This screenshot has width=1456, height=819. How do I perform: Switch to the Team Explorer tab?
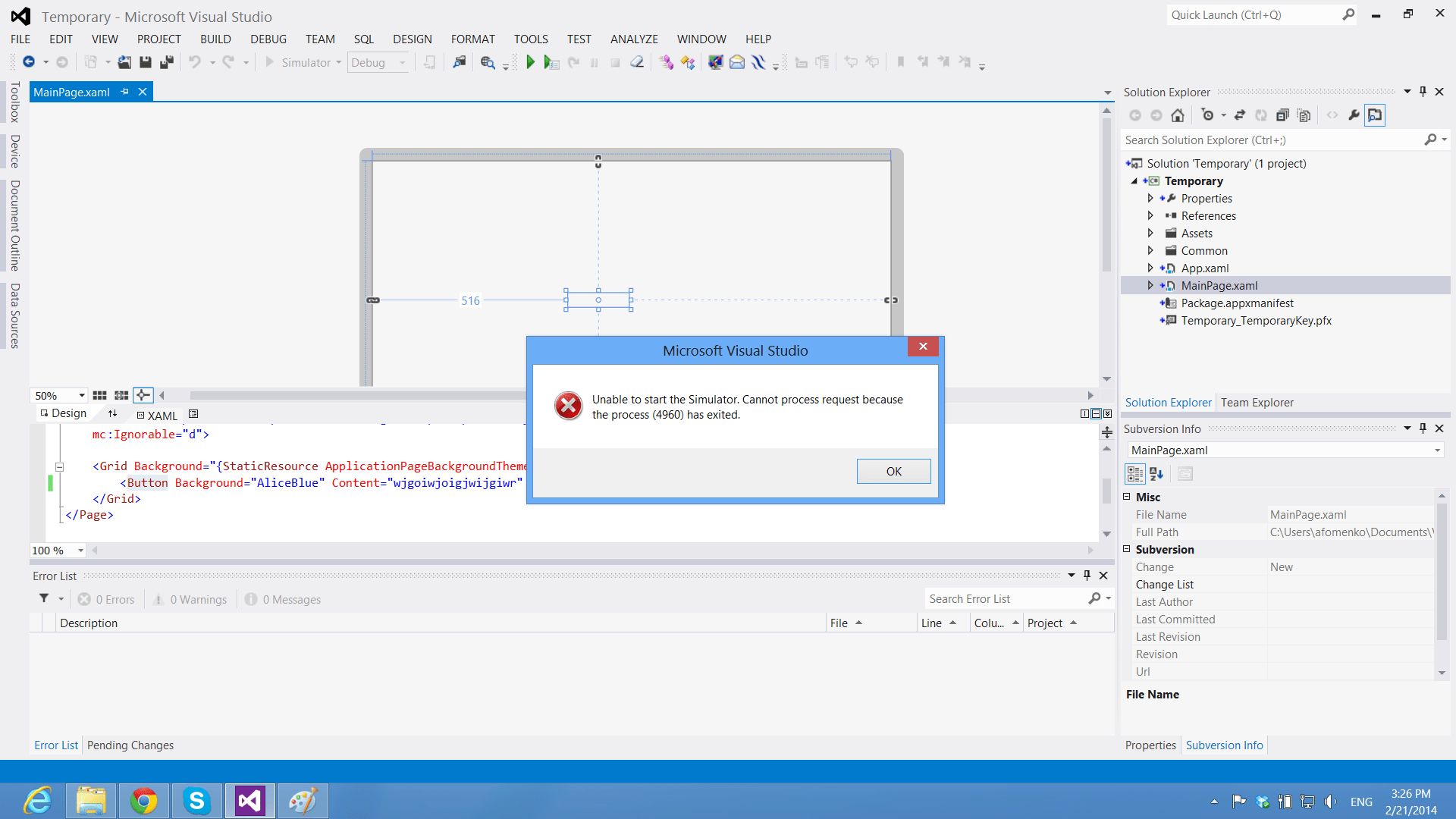click(1257, 402)
